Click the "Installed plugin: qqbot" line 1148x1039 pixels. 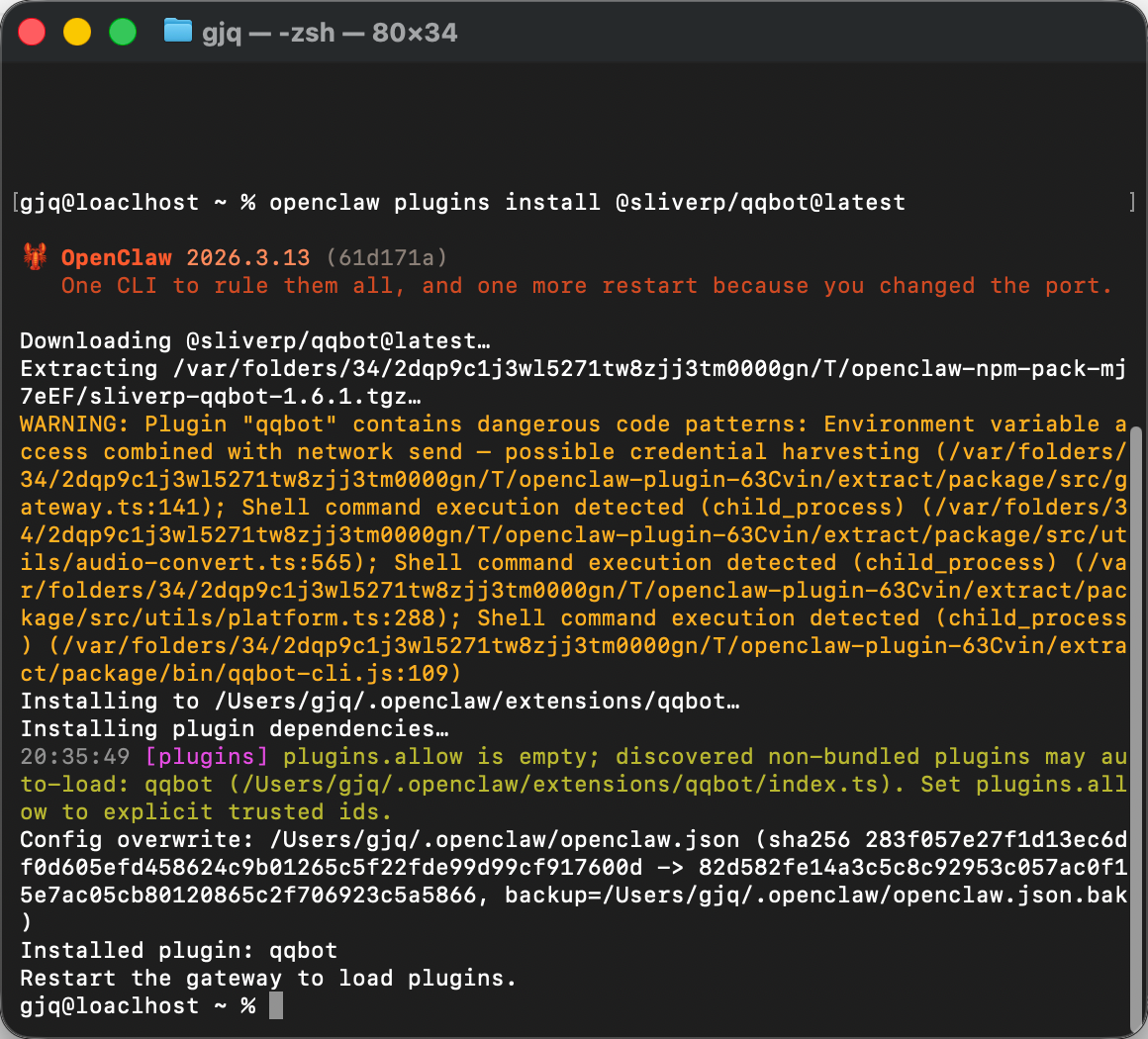point(179,951)
